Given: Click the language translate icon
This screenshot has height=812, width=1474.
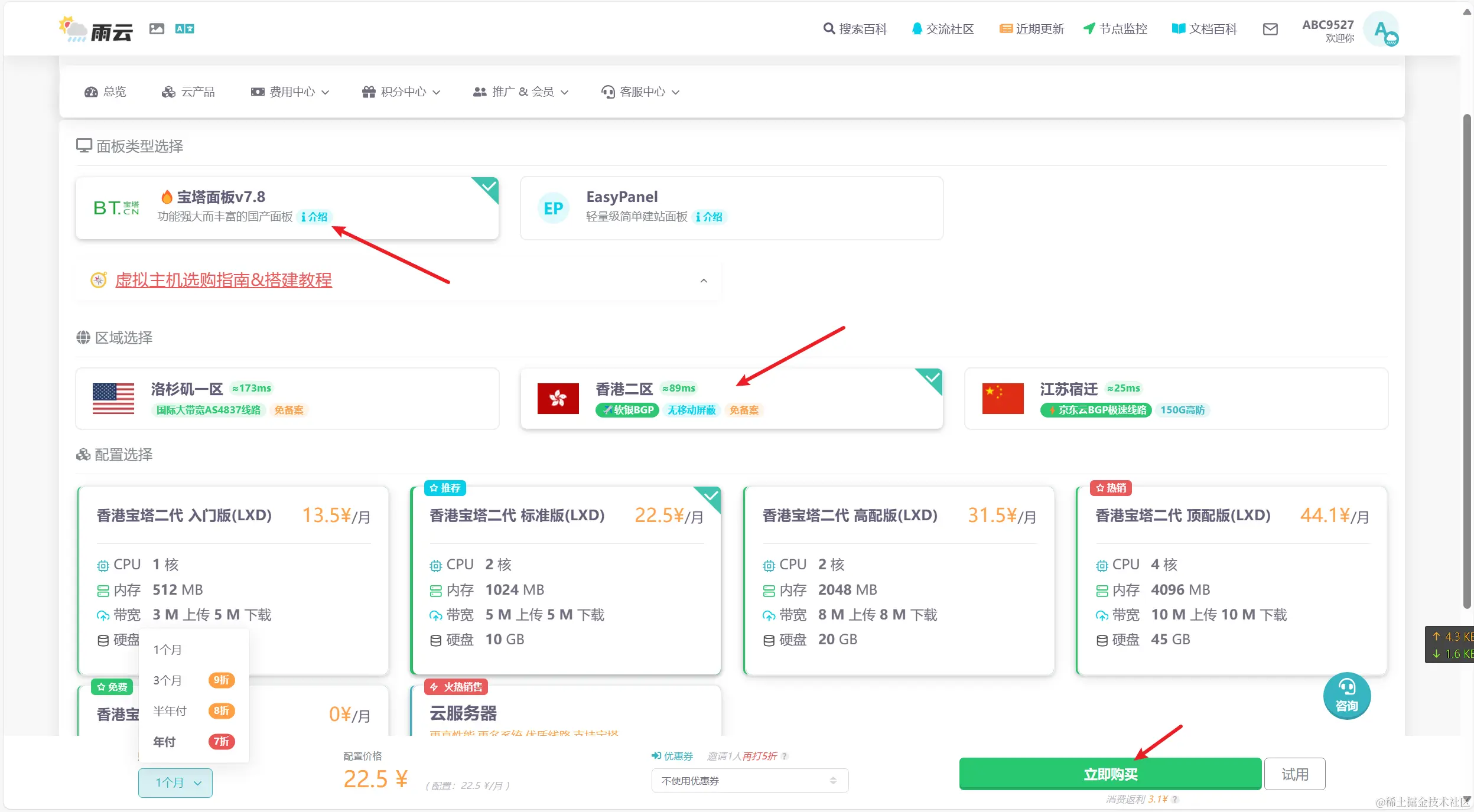Looking at the screenshot, I should (x=184, y=28).
